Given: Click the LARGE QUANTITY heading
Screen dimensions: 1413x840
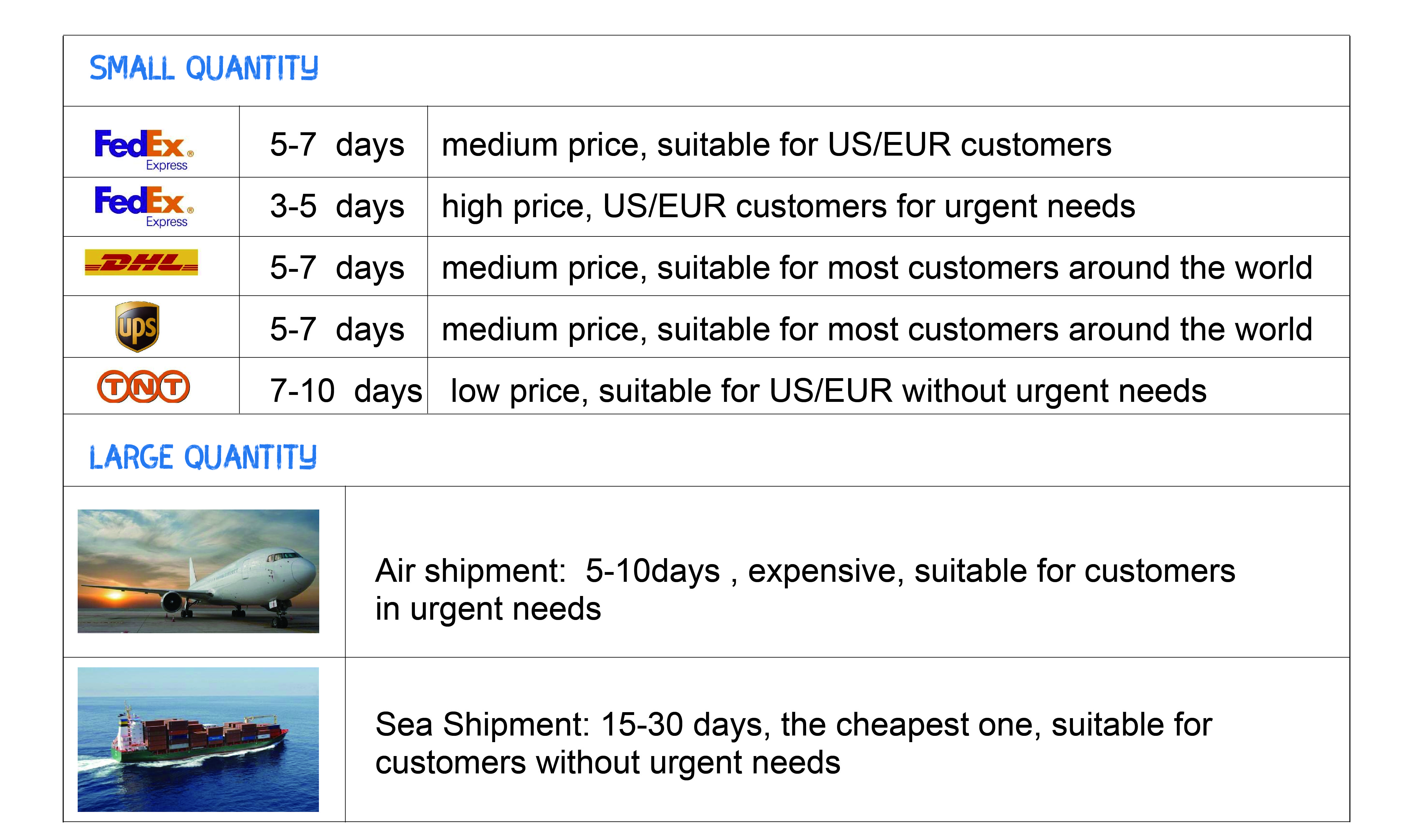Looking at the screenshot, I should [203, 457].
